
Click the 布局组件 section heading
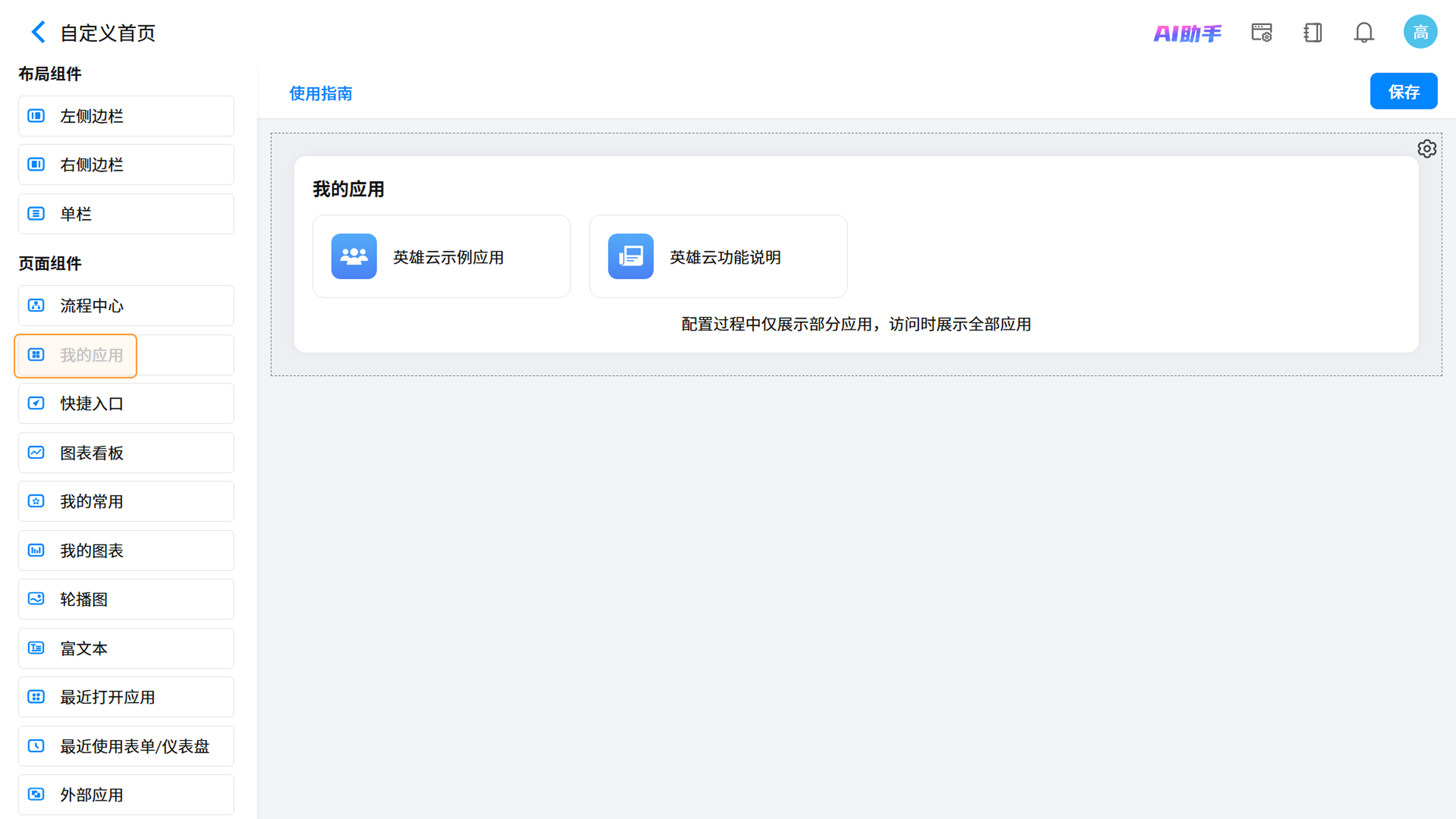pyautogui.click(x=50, y=74)
